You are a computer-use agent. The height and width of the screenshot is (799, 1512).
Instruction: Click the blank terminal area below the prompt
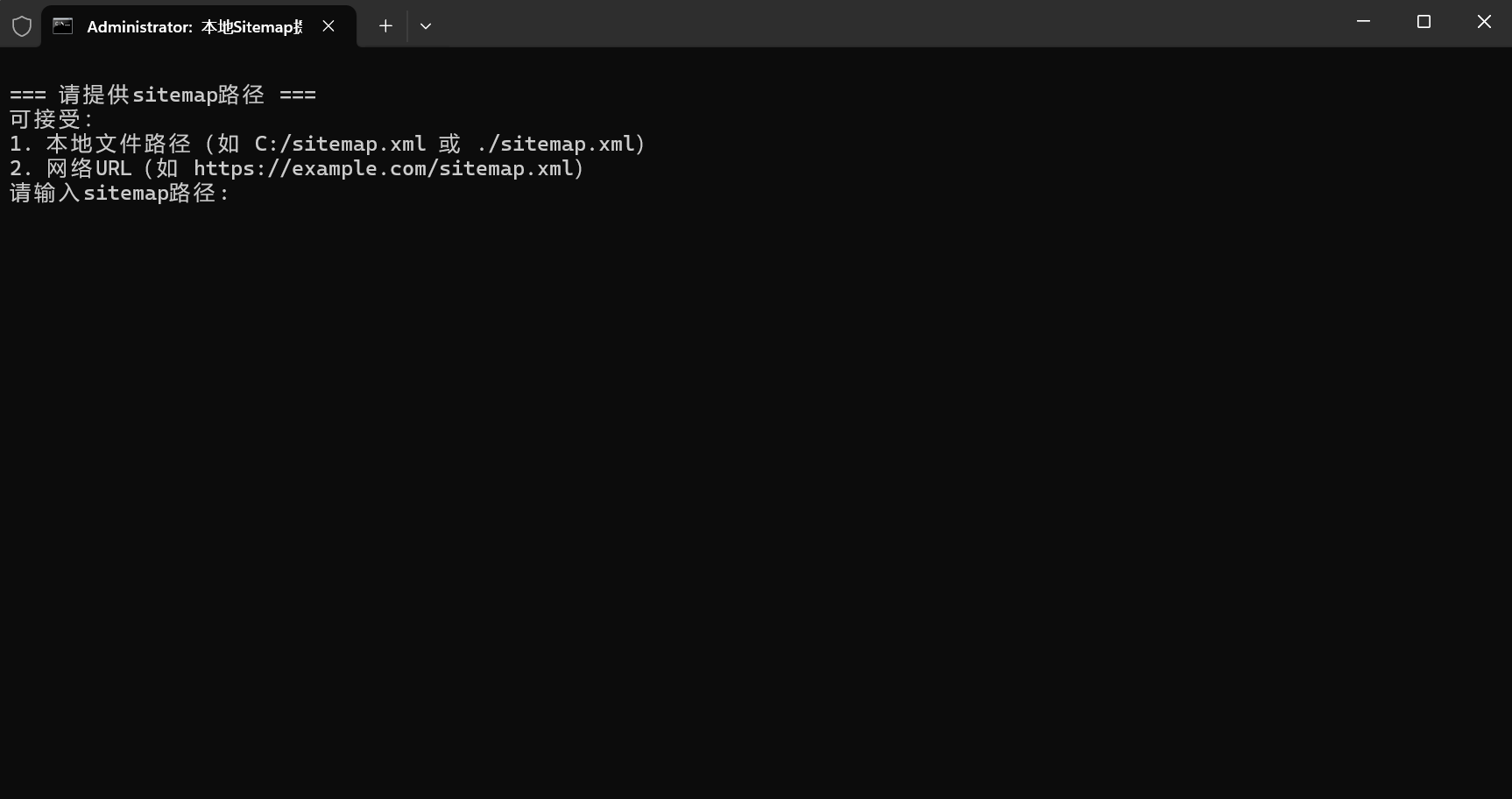756,499
